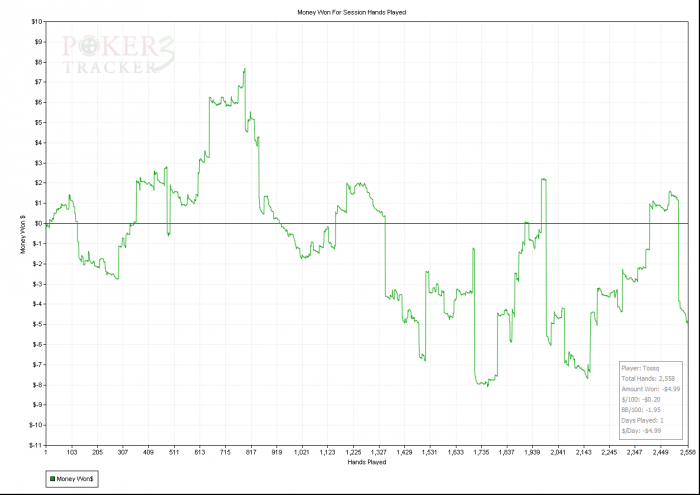
Task: Select 'Total Hands: 2,558' in stats box
Action: [648, 379]
